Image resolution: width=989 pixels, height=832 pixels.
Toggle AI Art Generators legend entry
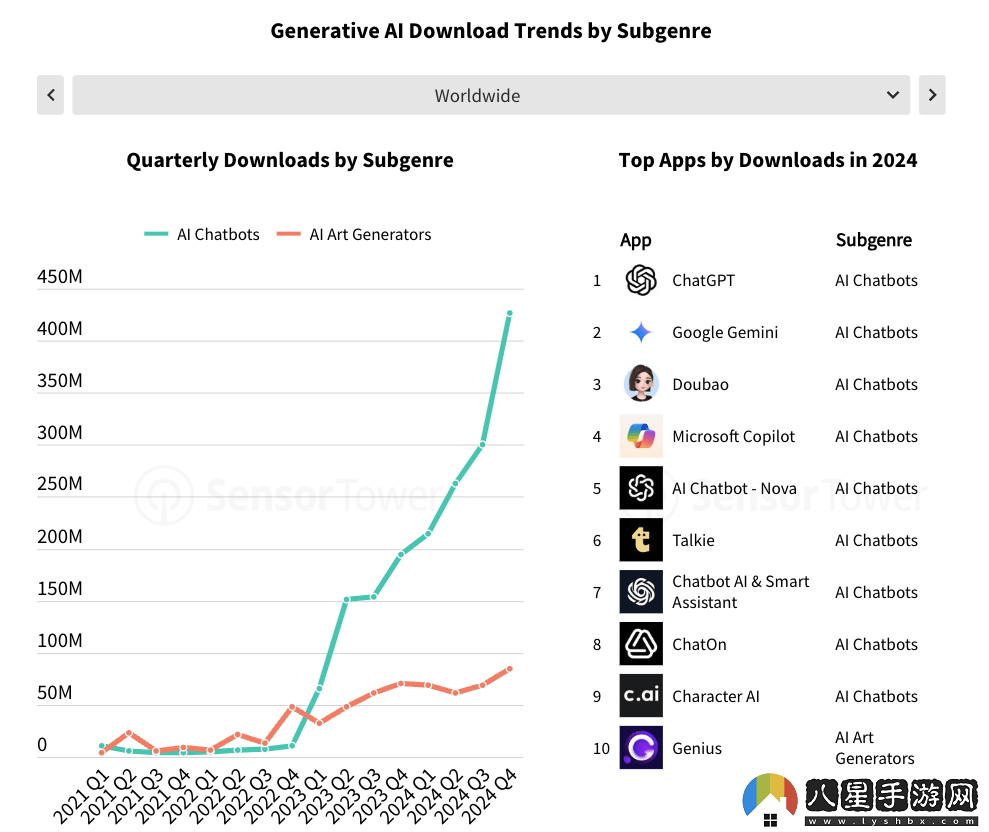[354, 235]
